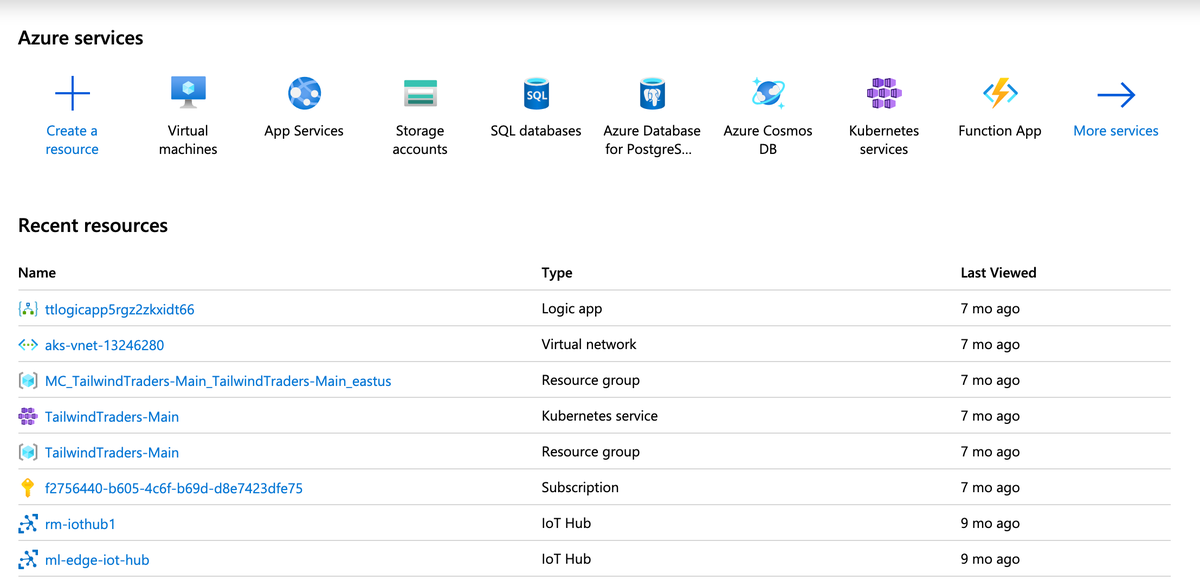Click the More services arrow icon
The image size is (1200, 580).
(x=1116, y=95)
